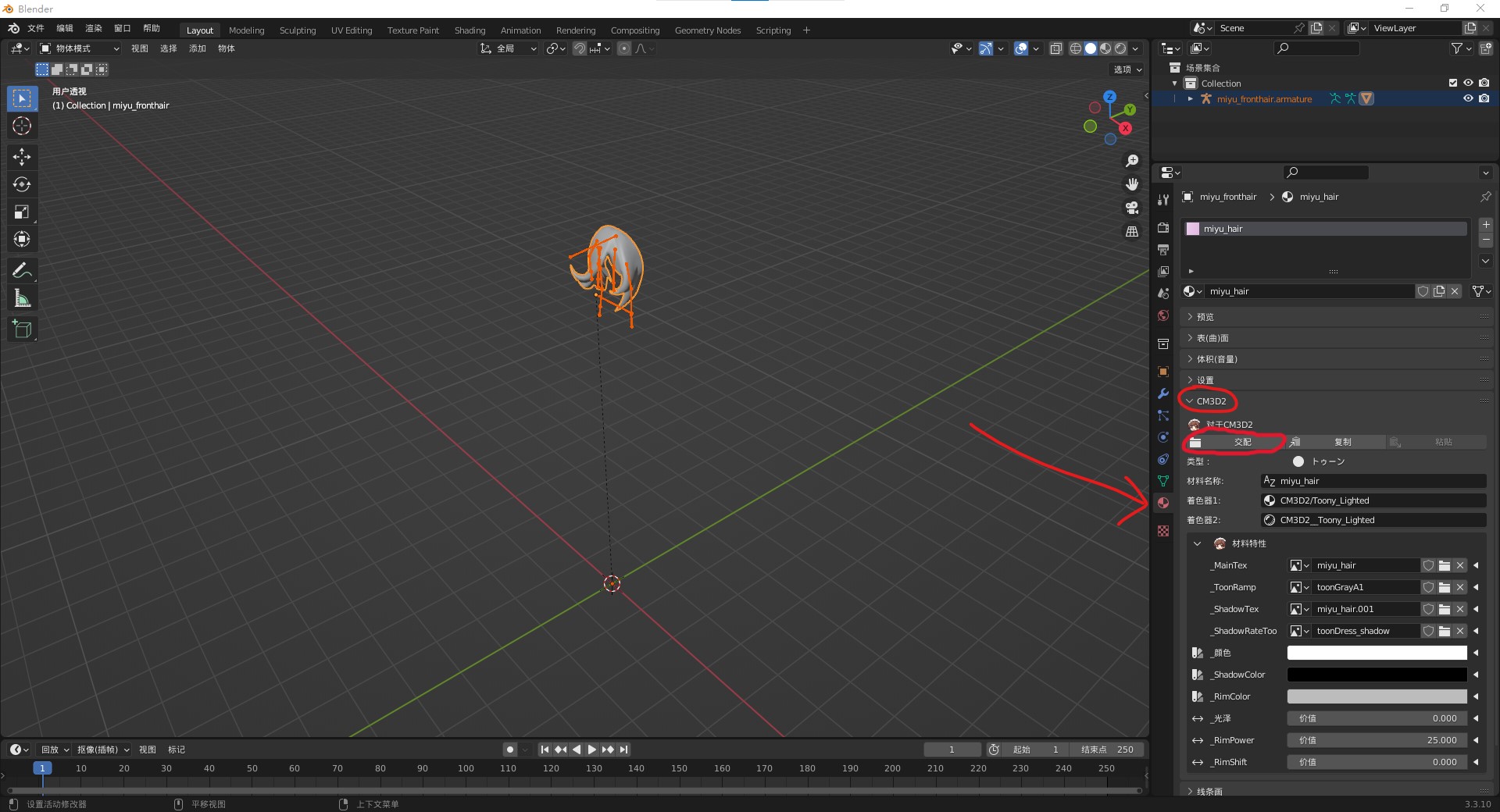1500x812 pixels.
Task: Activate the Move tool
Action: (x=22, y=157)
